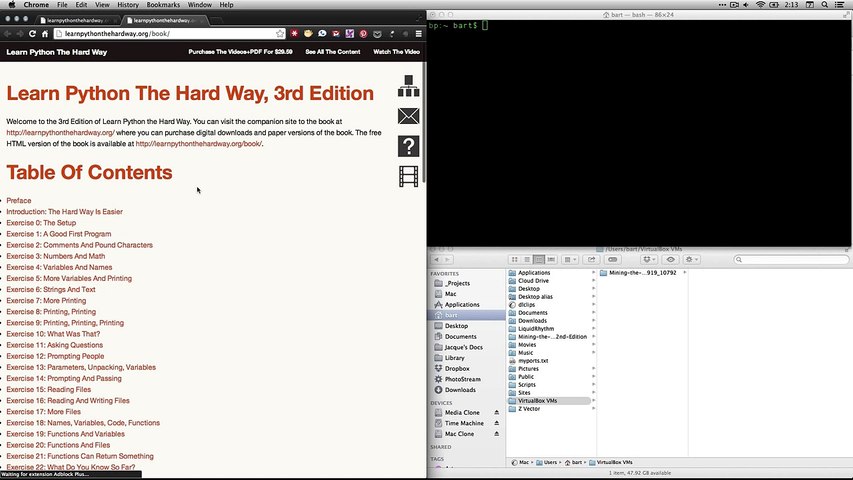This screenshot has width=853, height=480.
Task: Click the terminal window prompt area
Action: click(639, 133)
